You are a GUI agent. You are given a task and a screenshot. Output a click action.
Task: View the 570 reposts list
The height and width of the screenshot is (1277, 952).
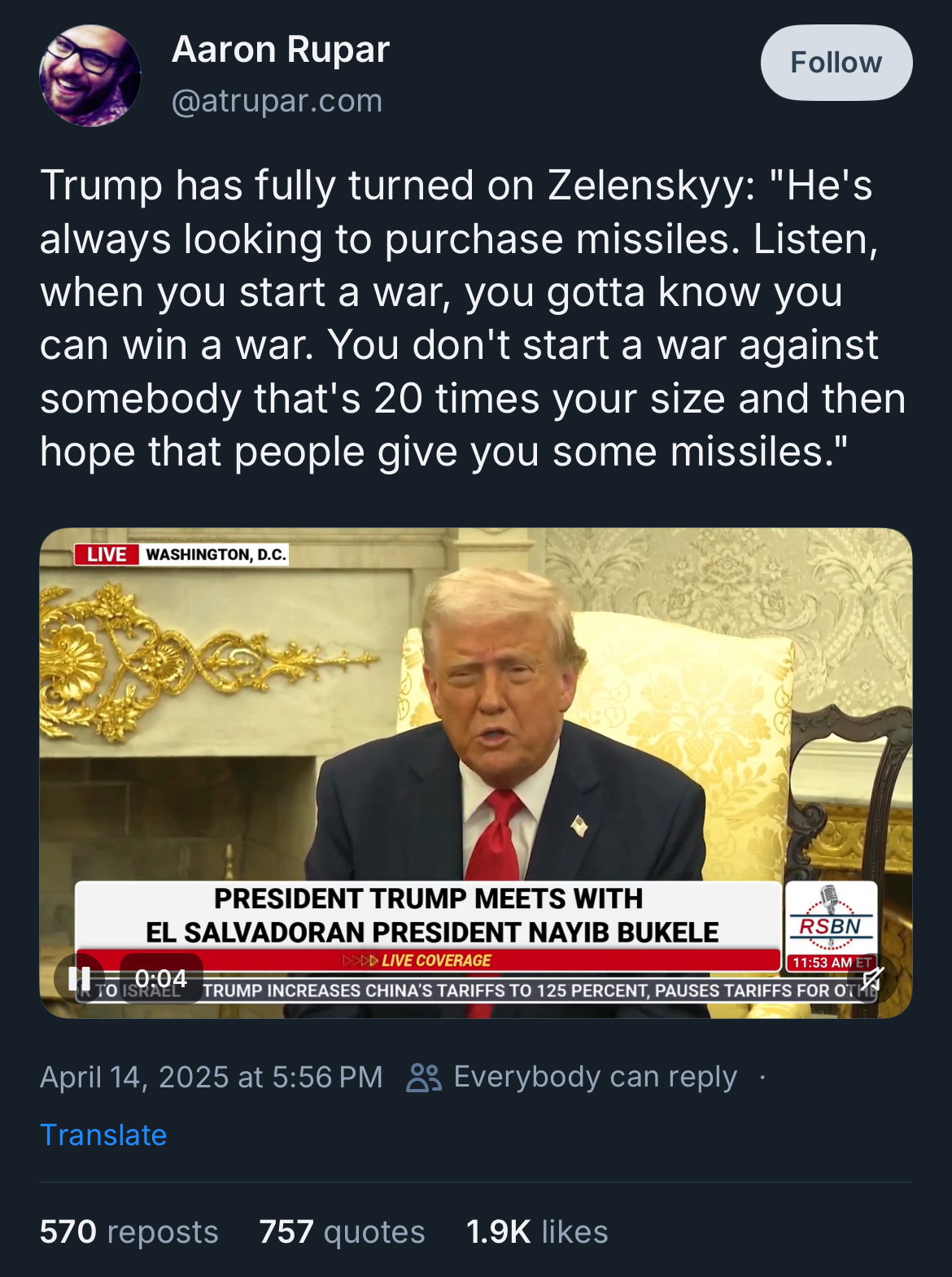pos(129,1231)
